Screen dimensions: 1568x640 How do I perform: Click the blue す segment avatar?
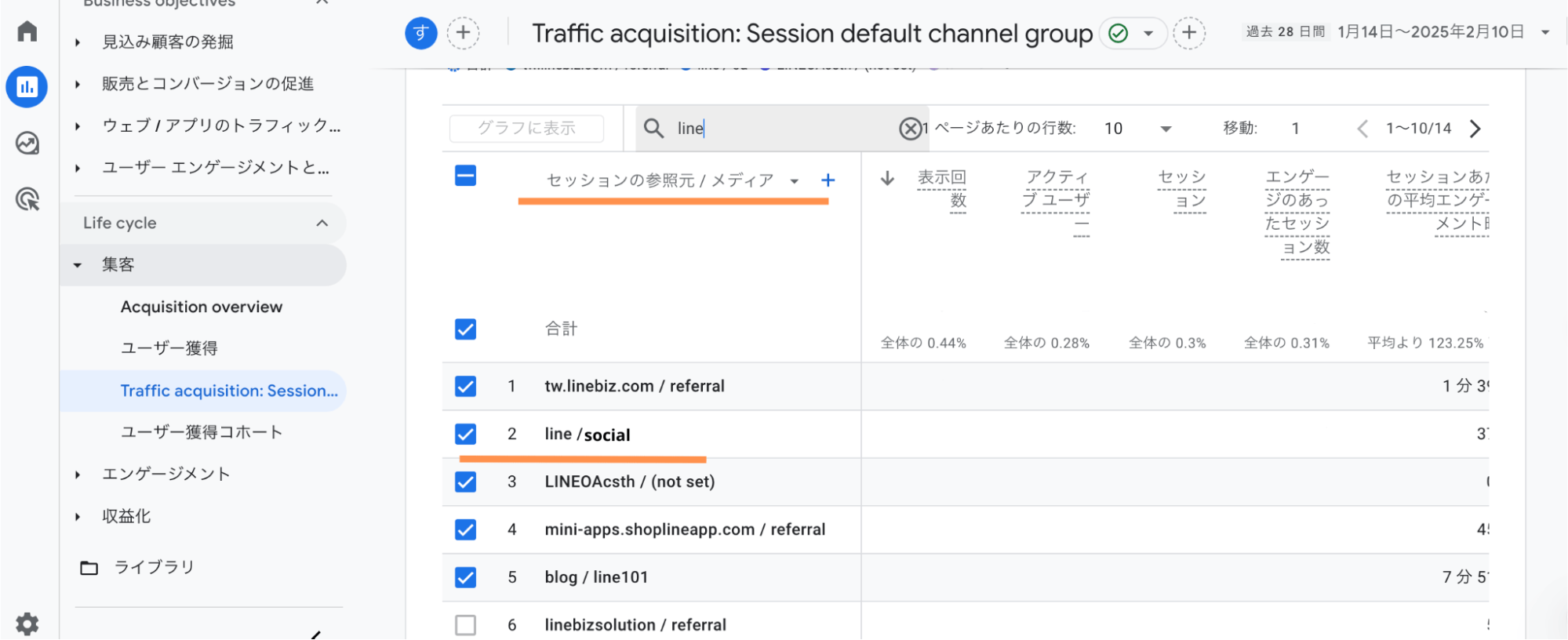point(421,33)
